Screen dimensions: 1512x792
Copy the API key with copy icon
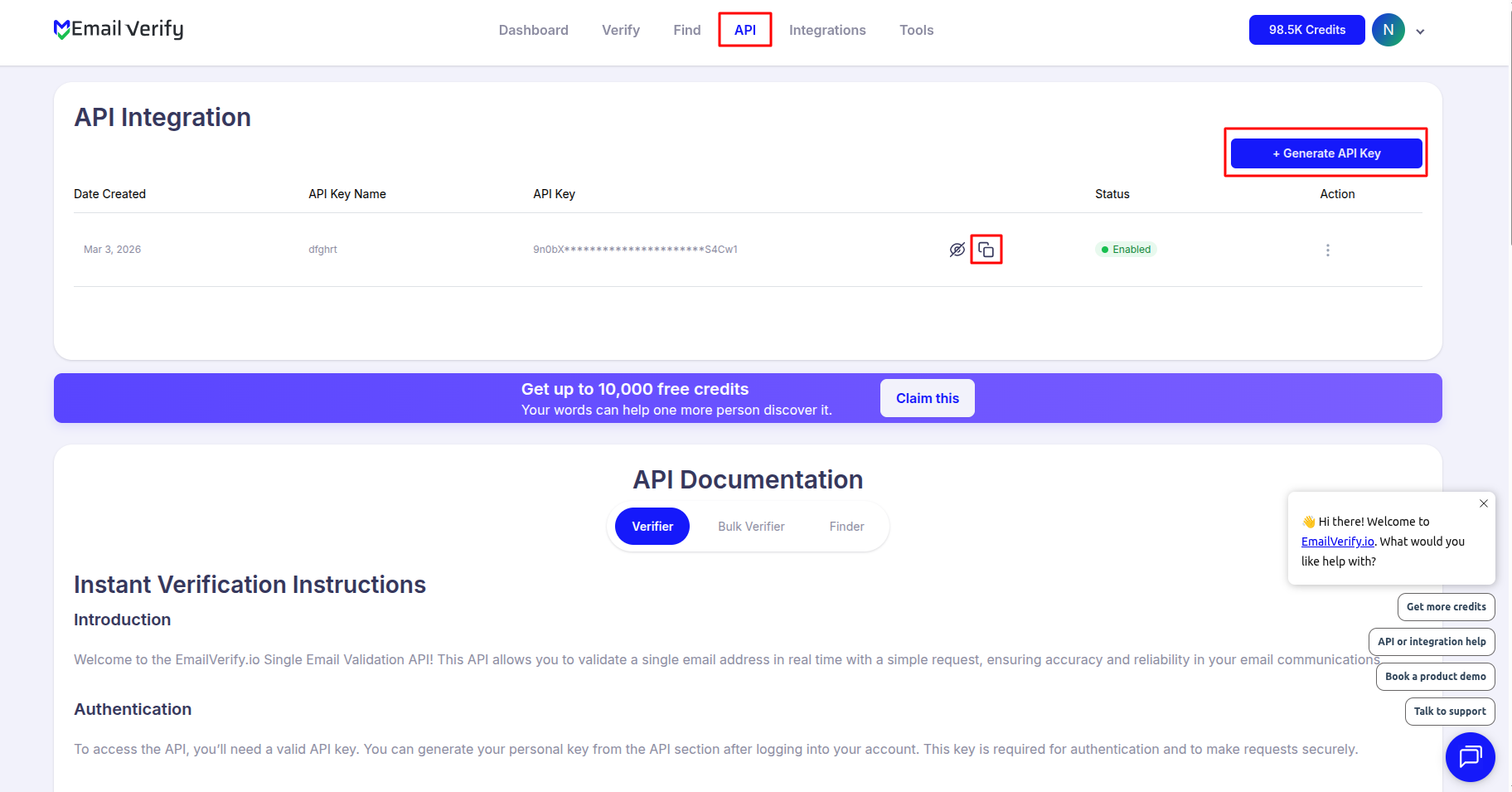pyautogui.click(x=986, y=250)
